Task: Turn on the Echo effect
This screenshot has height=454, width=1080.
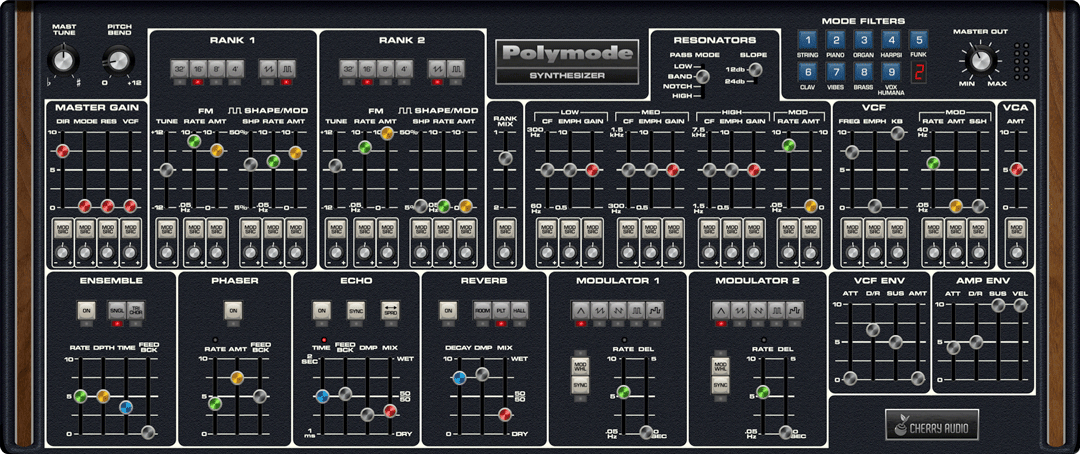Action: click(321, 310)
